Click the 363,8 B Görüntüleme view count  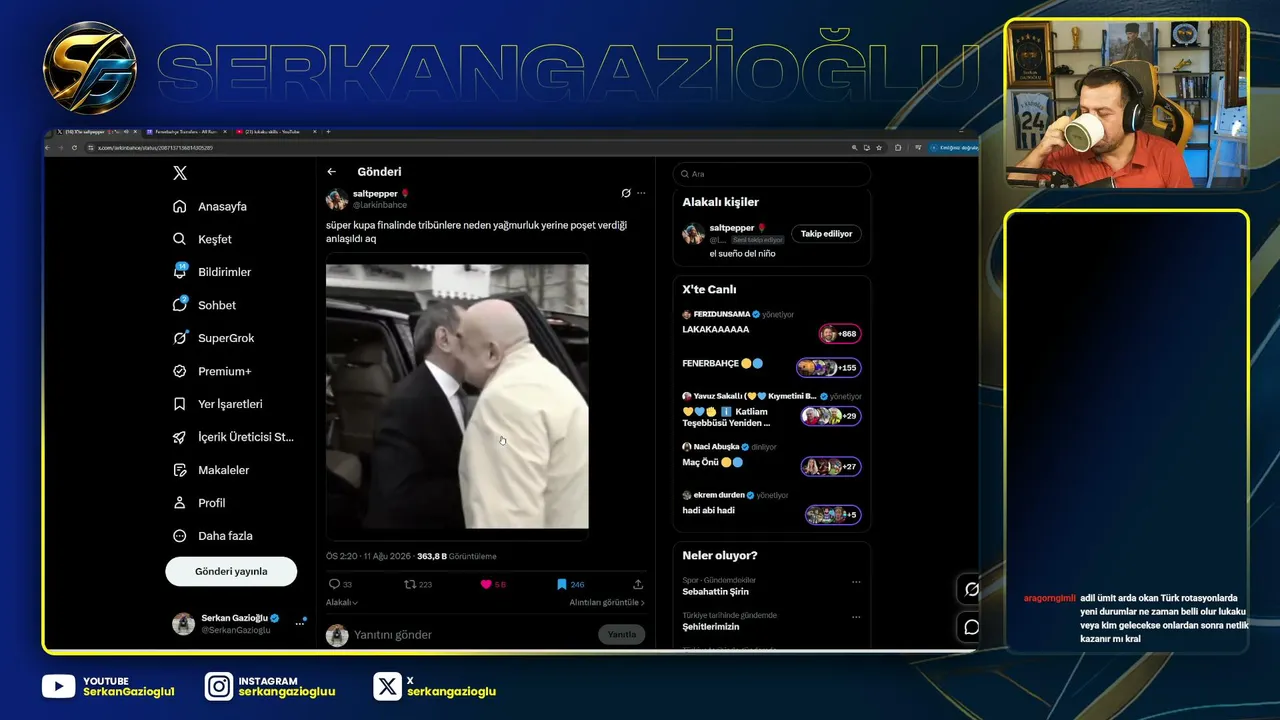coord(457,556)
